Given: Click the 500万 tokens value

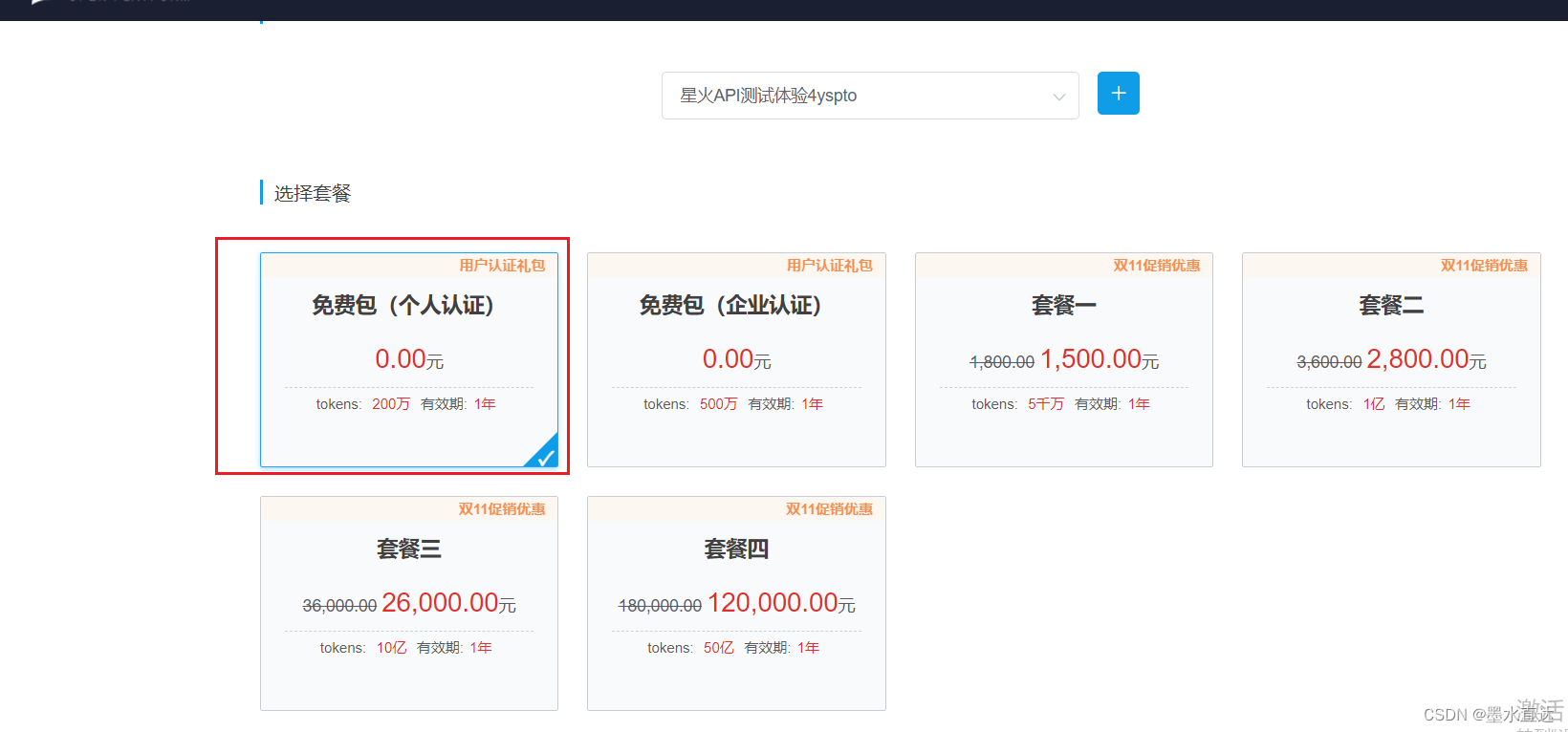Looking at the screenshot, I should tap(719, 404).
